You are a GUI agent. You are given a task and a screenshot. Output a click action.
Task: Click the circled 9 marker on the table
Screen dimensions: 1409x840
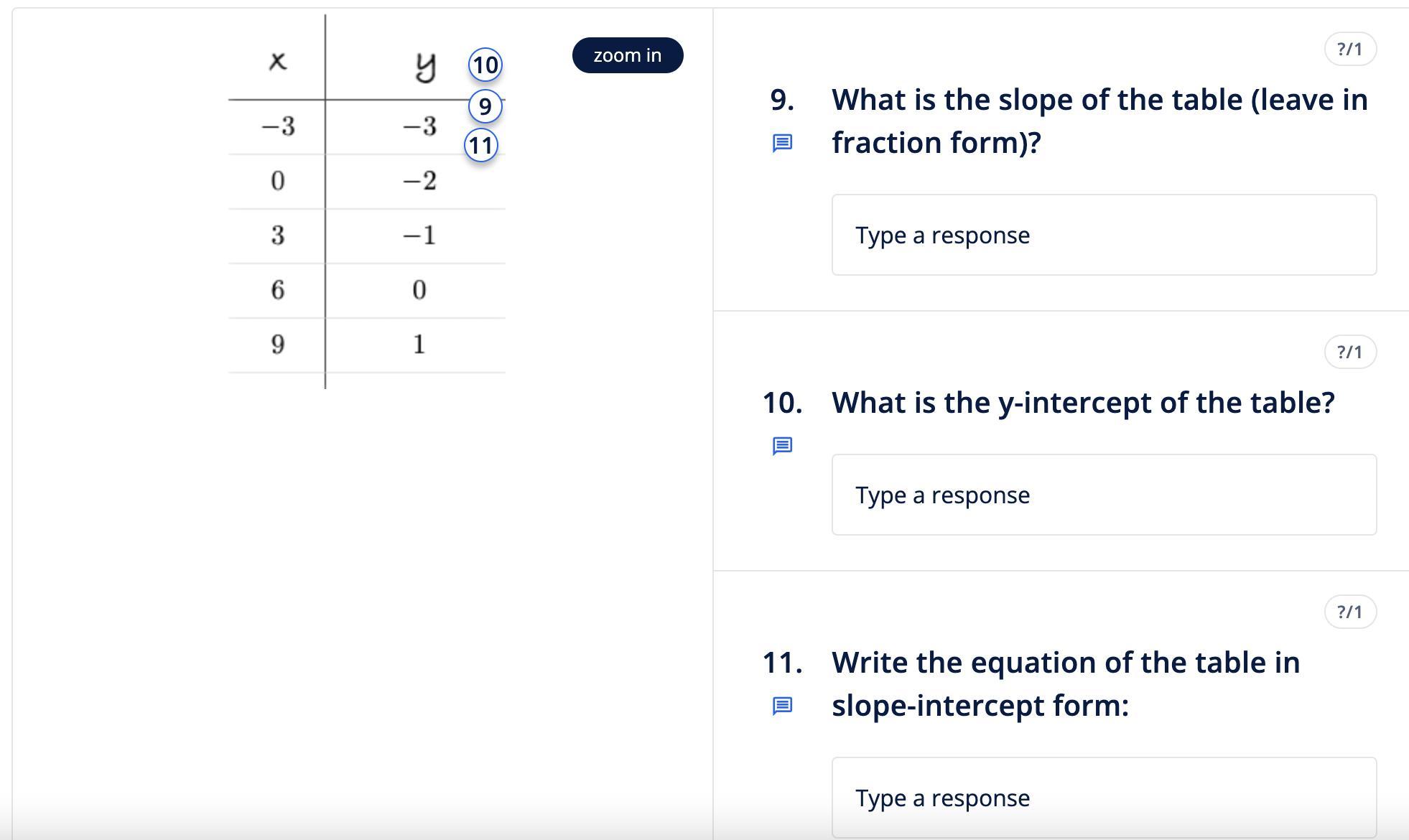(485, 107)
